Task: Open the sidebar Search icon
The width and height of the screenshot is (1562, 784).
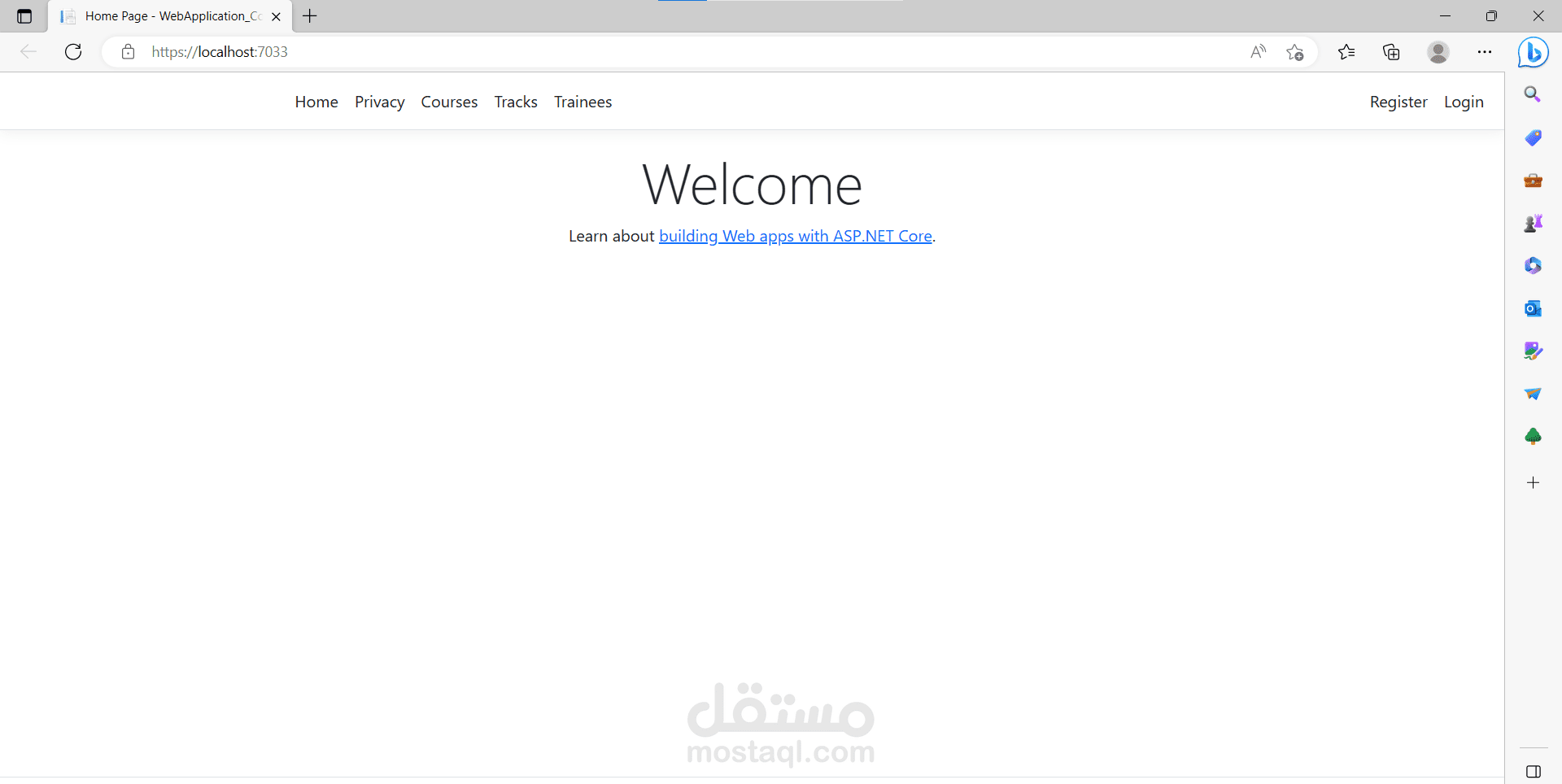Action: tap(1533, 94)
